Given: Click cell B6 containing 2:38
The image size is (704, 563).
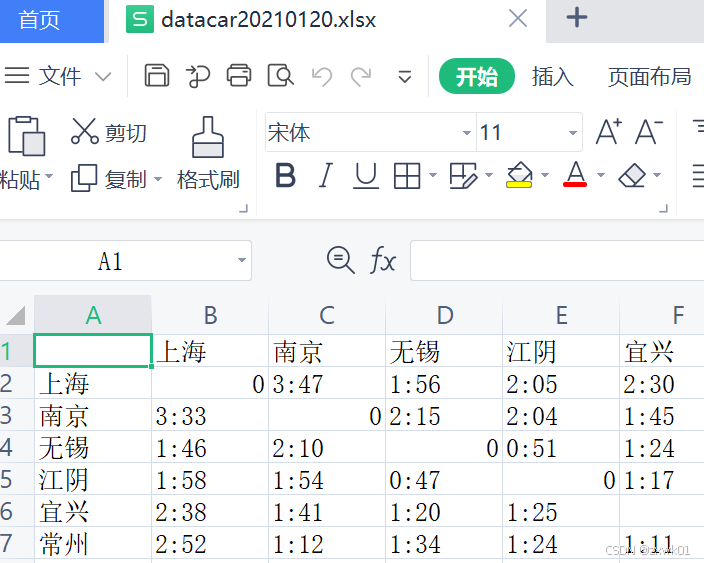Looking at the screenshot, I should (210, 511).
